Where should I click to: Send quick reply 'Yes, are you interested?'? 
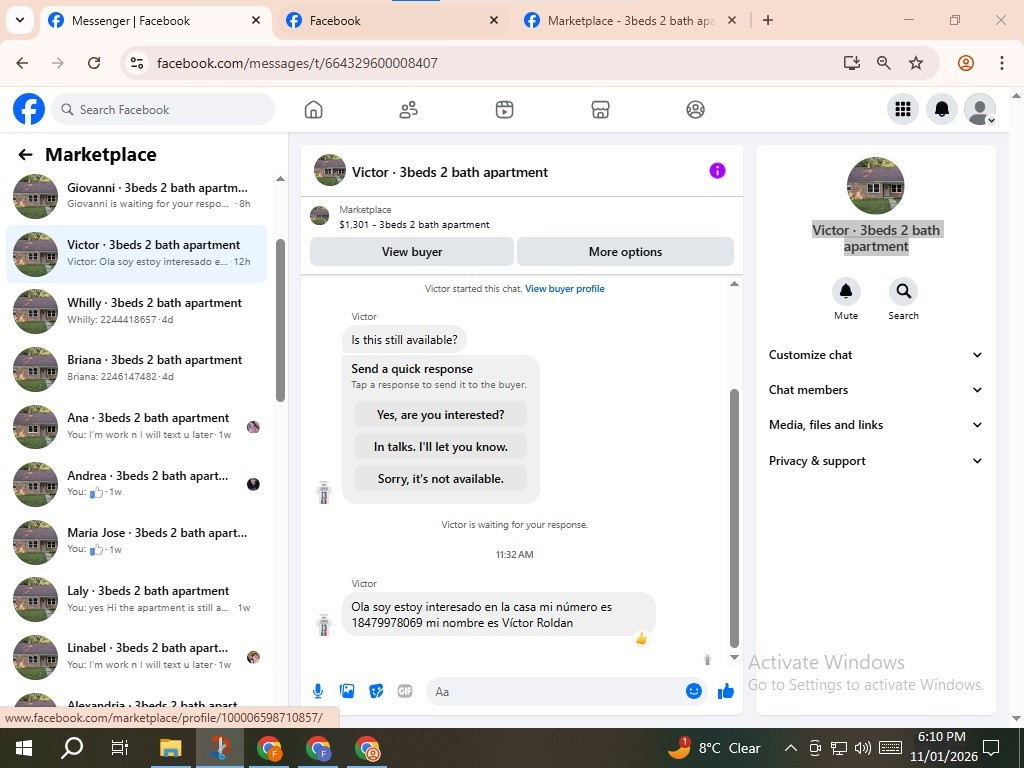[440, 415]
